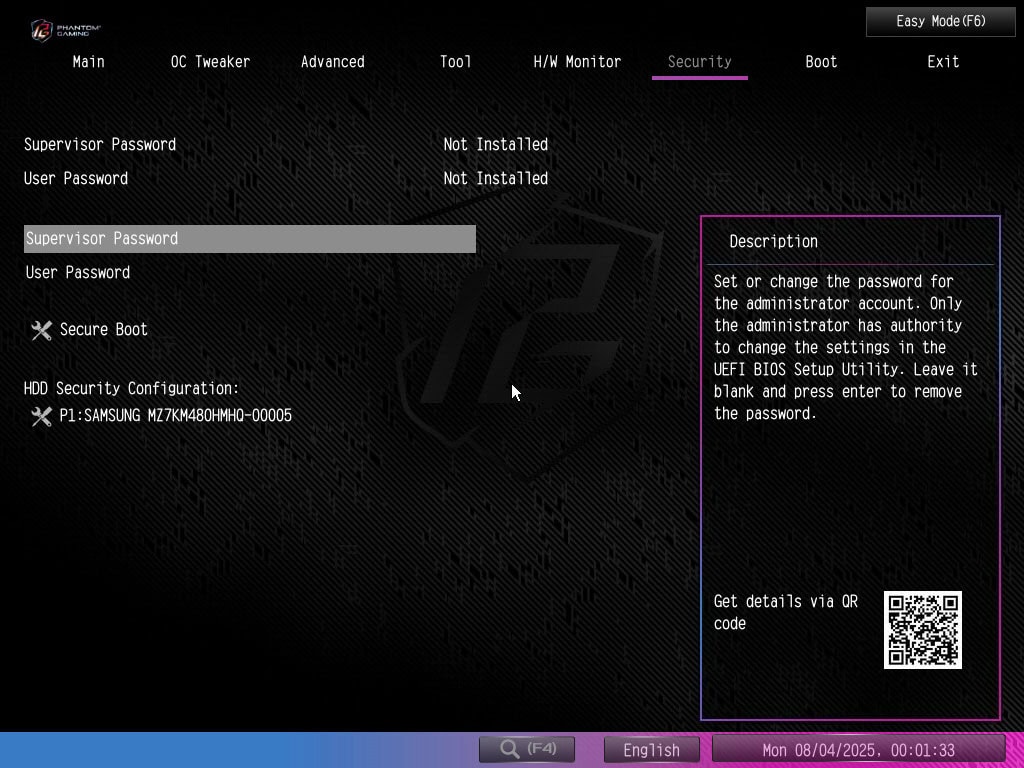Click the Phantom Gaming logo
Screen dimensions: 1024x768
pyautogui.click(x=66, y=30)
